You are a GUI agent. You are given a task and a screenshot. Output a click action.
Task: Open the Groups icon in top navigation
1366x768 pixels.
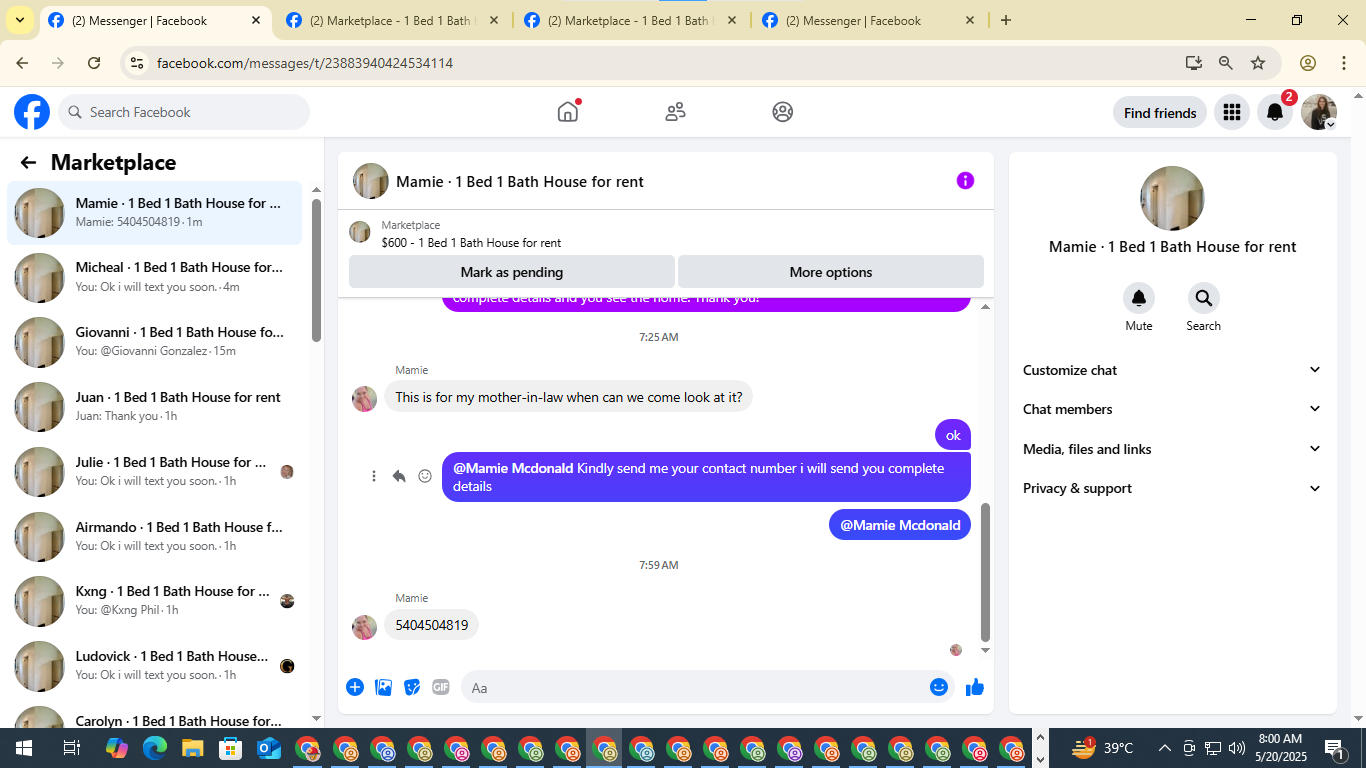(x=783, y=112)
